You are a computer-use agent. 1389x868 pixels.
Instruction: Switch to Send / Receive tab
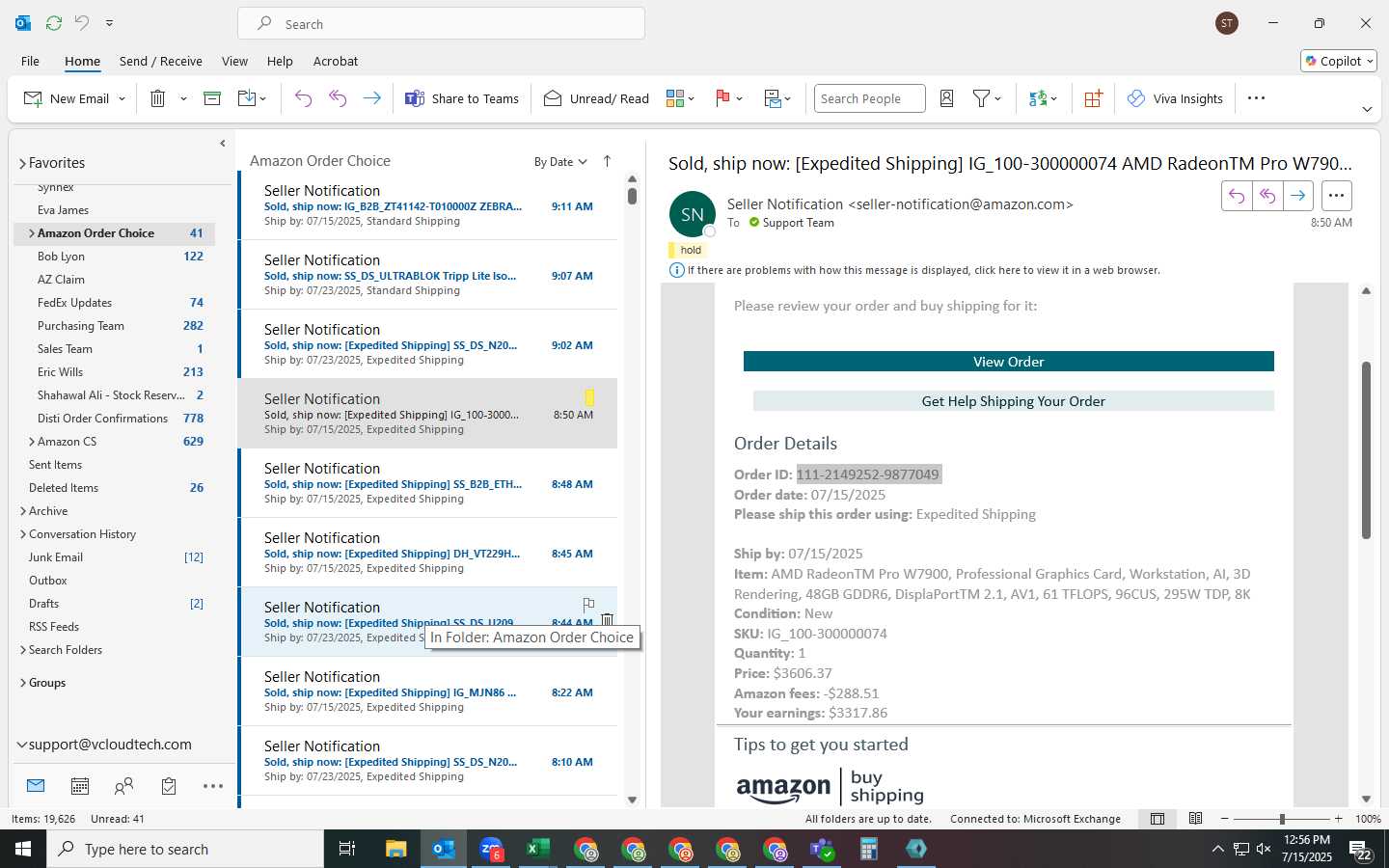(161, 61)
